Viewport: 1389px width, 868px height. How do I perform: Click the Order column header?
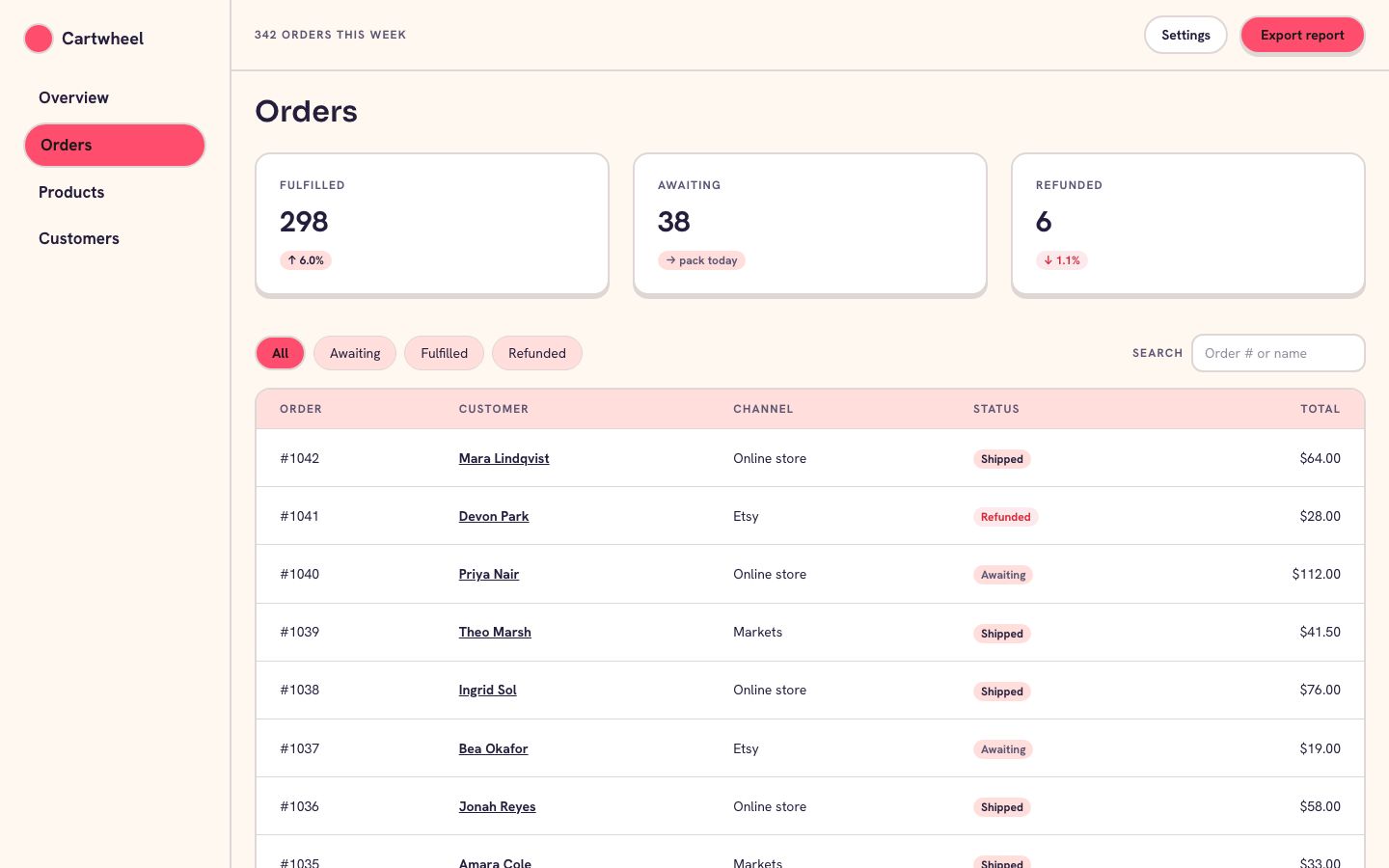(x=301, y=409)
